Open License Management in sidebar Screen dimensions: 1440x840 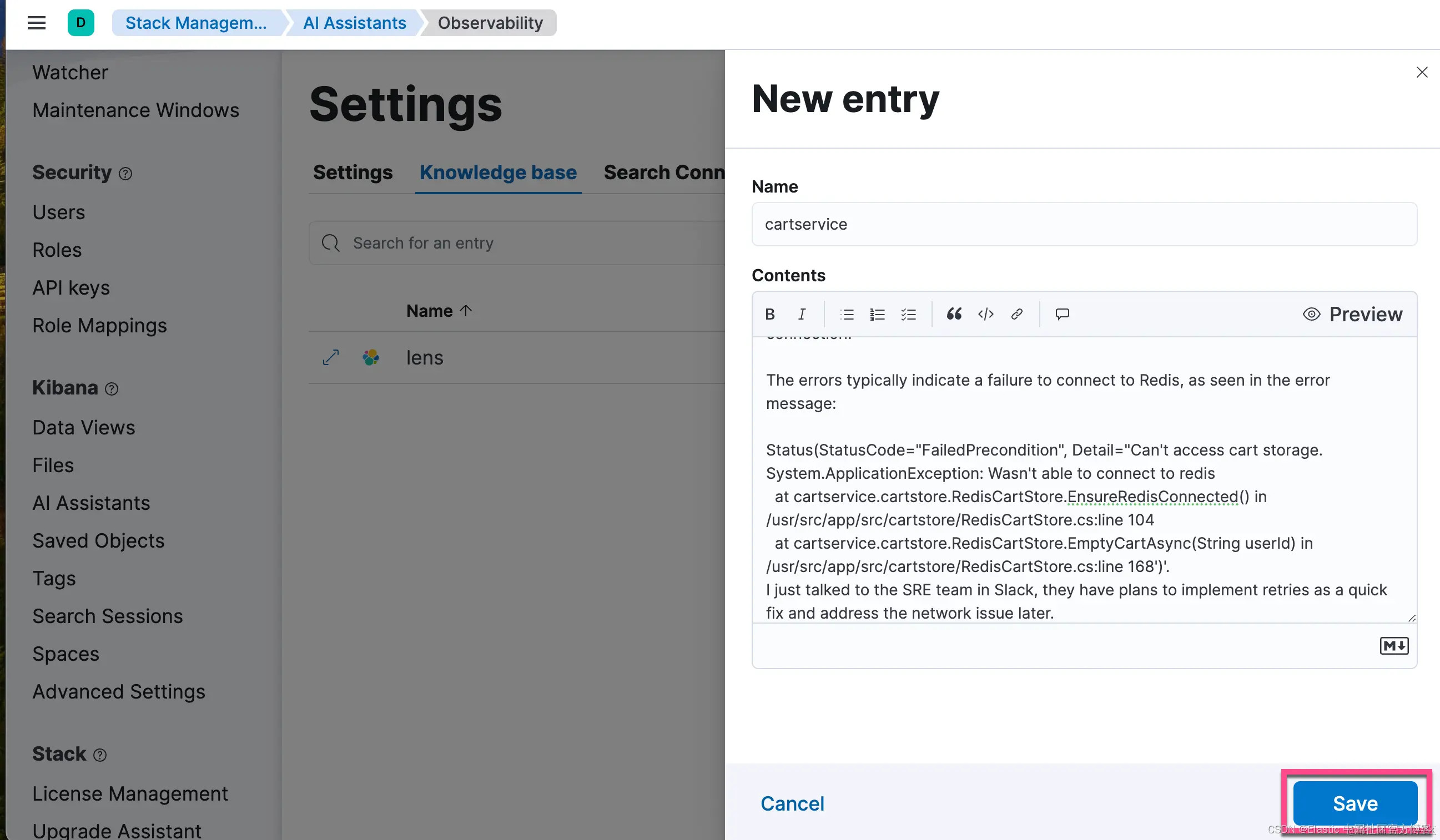click(130, 794)
